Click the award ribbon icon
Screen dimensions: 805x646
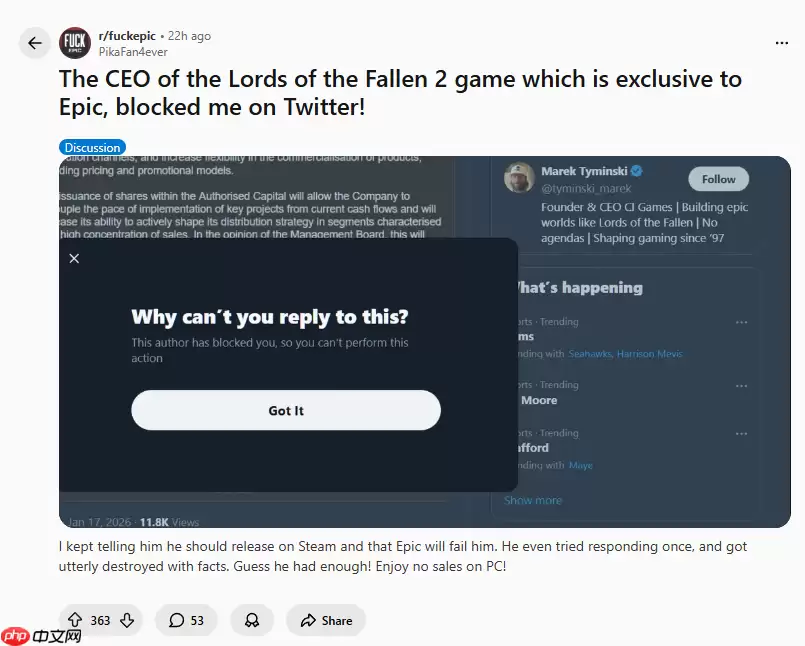coord(251,620)
